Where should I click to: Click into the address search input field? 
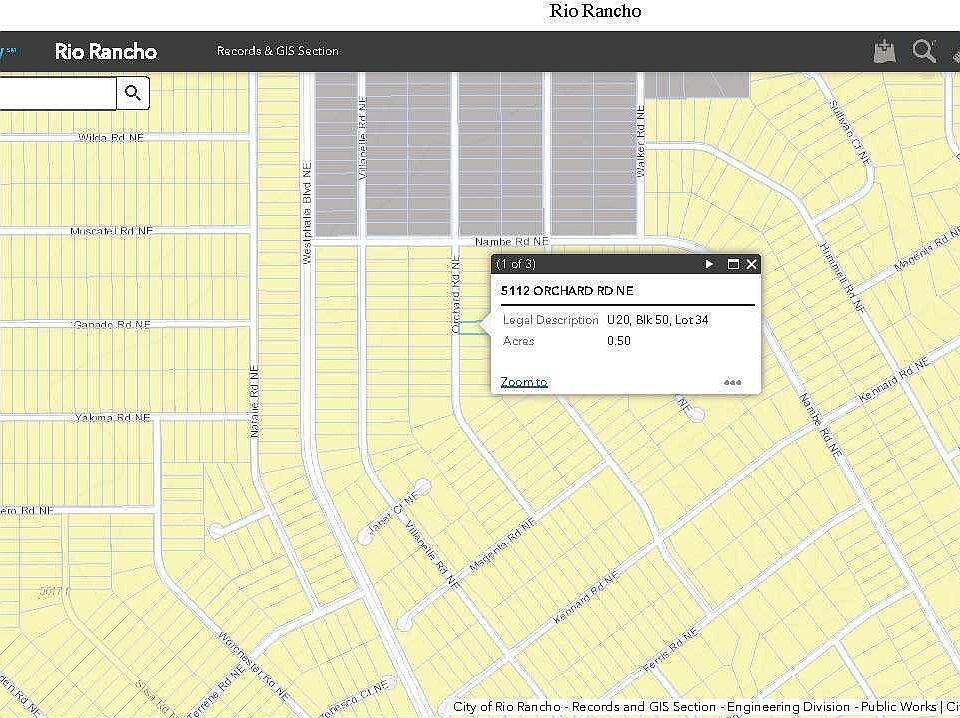[57, 95]
